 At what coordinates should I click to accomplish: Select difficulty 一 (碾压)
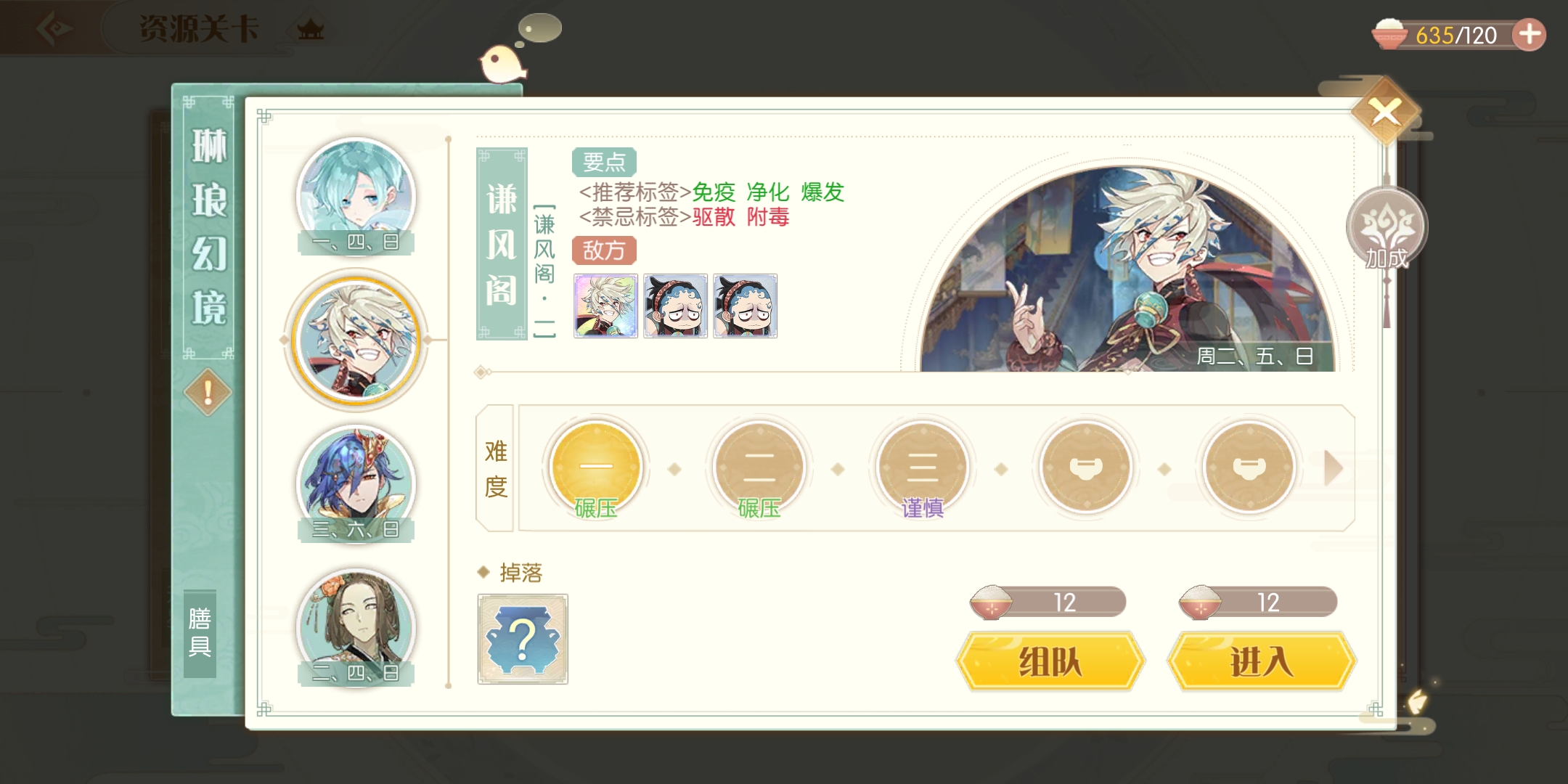(596, 468)
